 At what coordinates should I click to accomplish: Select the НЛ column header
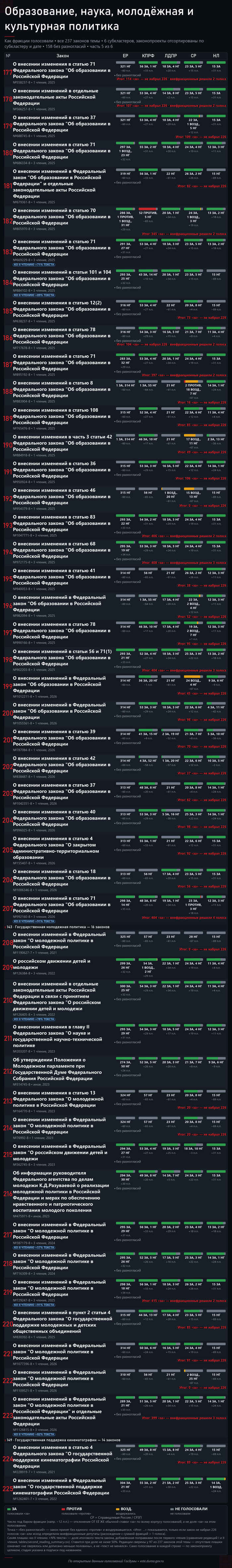click(x=216, y=55)
